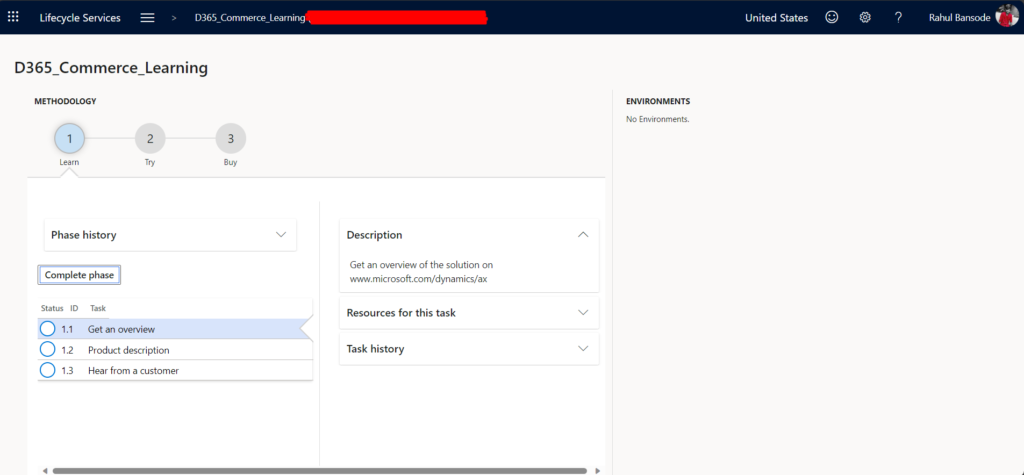Viewport: 1024px width, 475px height.
Task: Open the settings gear icon
Action: 865,18
